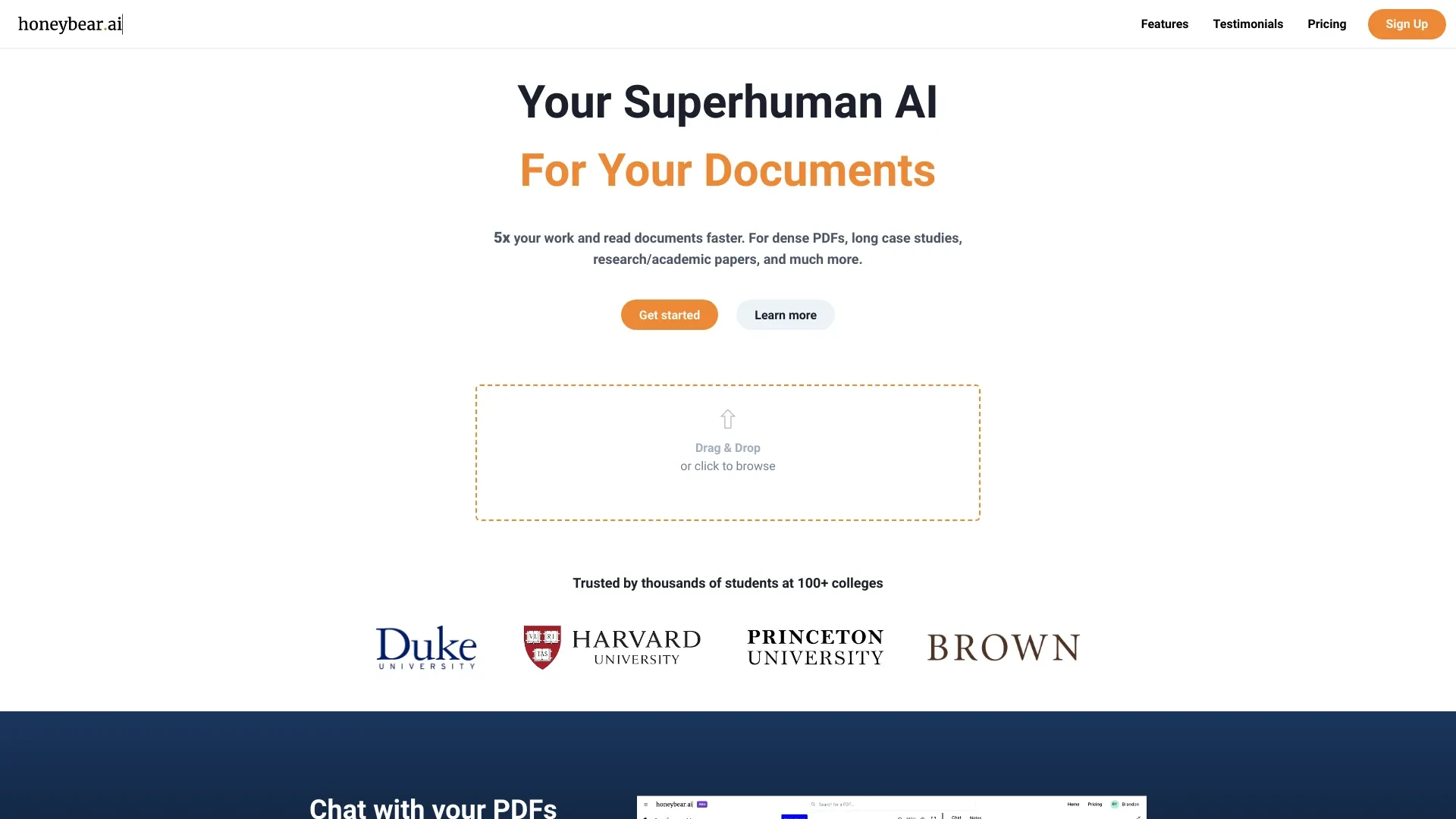Select the Features dropdown option

click(1164, 23)
